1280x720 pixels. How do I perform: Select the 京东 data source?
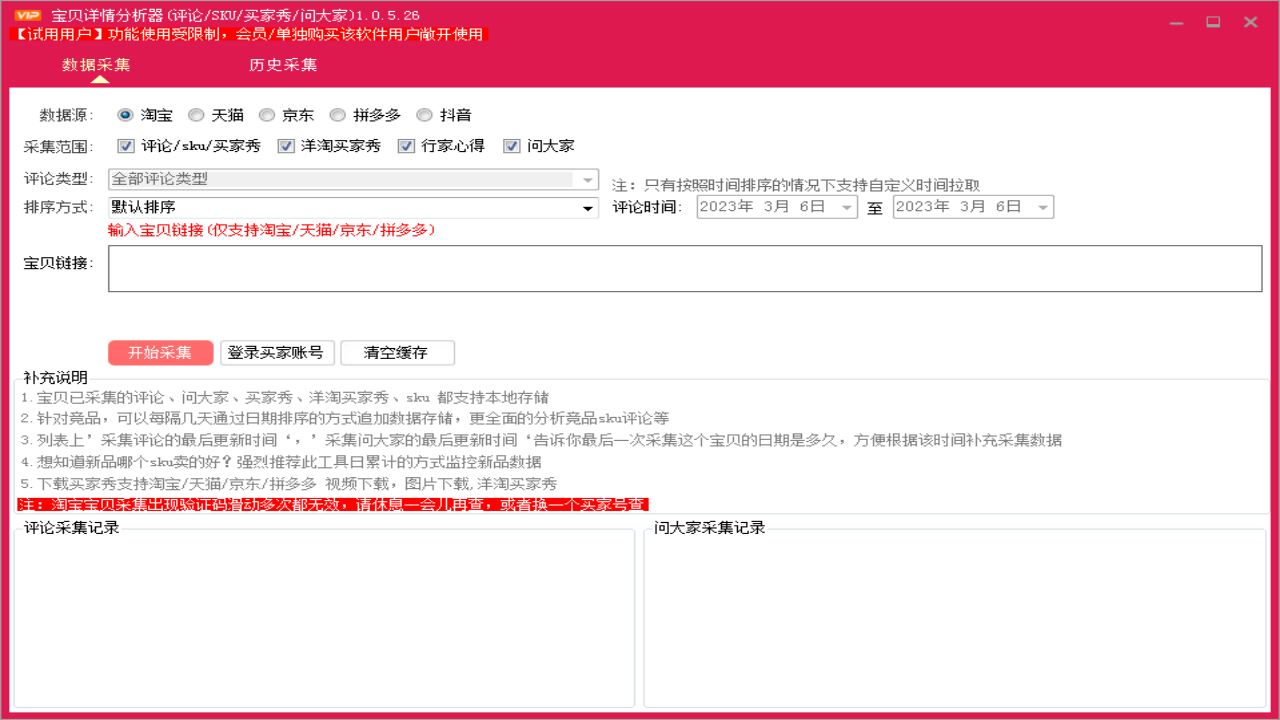[267, 115]
